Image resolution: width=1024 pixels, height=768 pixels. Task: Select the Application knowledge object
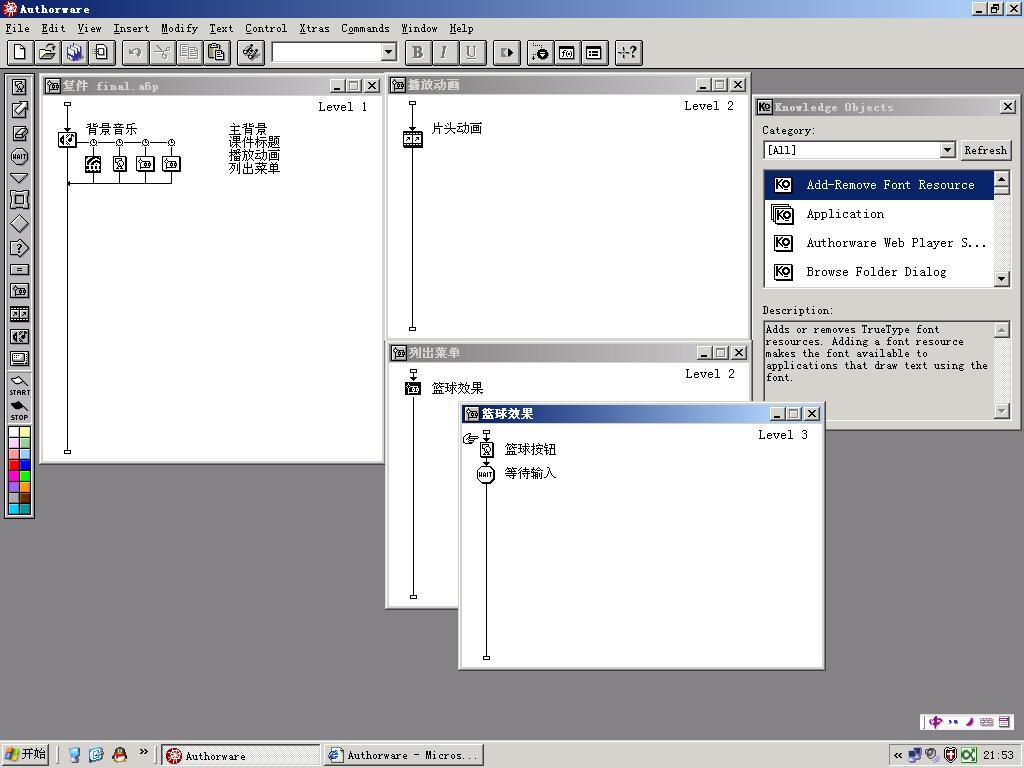click(x=878, y=214)
